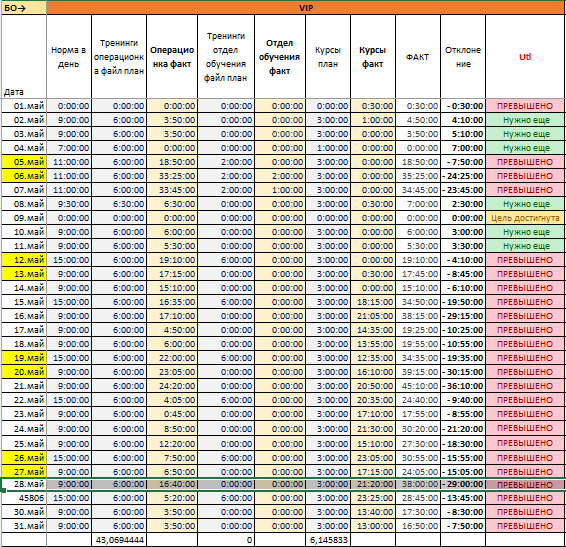Select the red Utl header cell
Image resolution: width=566 pixels, height=547 pixels.
tap(526, 57)
